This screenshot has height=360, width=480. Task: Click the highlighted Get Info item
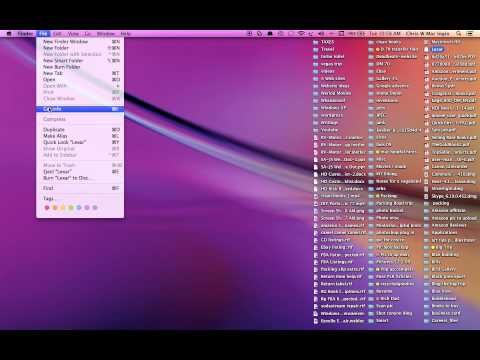(80, 109)
